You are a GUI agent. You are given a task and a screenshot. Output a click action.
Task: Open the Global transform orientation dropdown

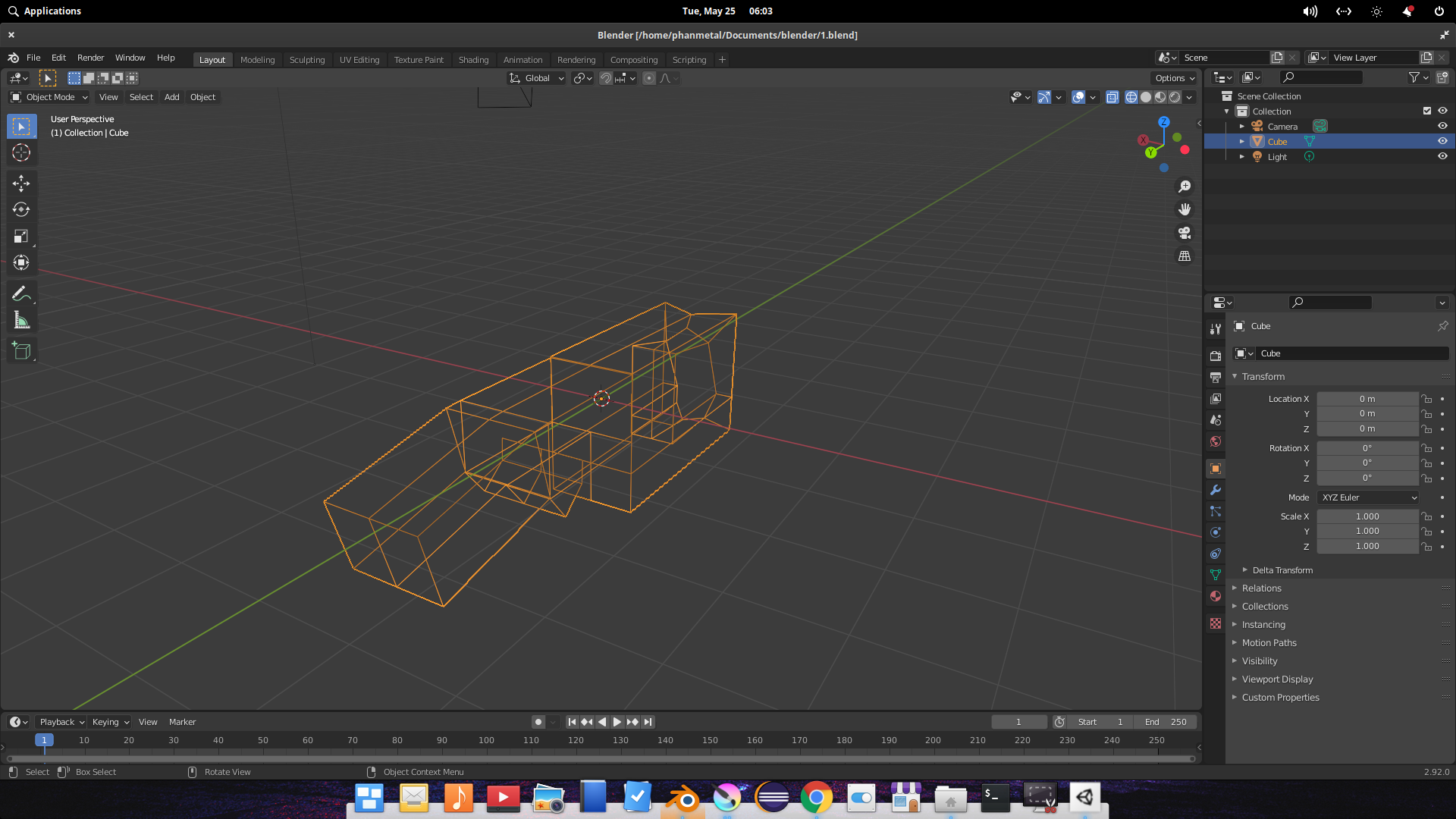tap(536, 78)
